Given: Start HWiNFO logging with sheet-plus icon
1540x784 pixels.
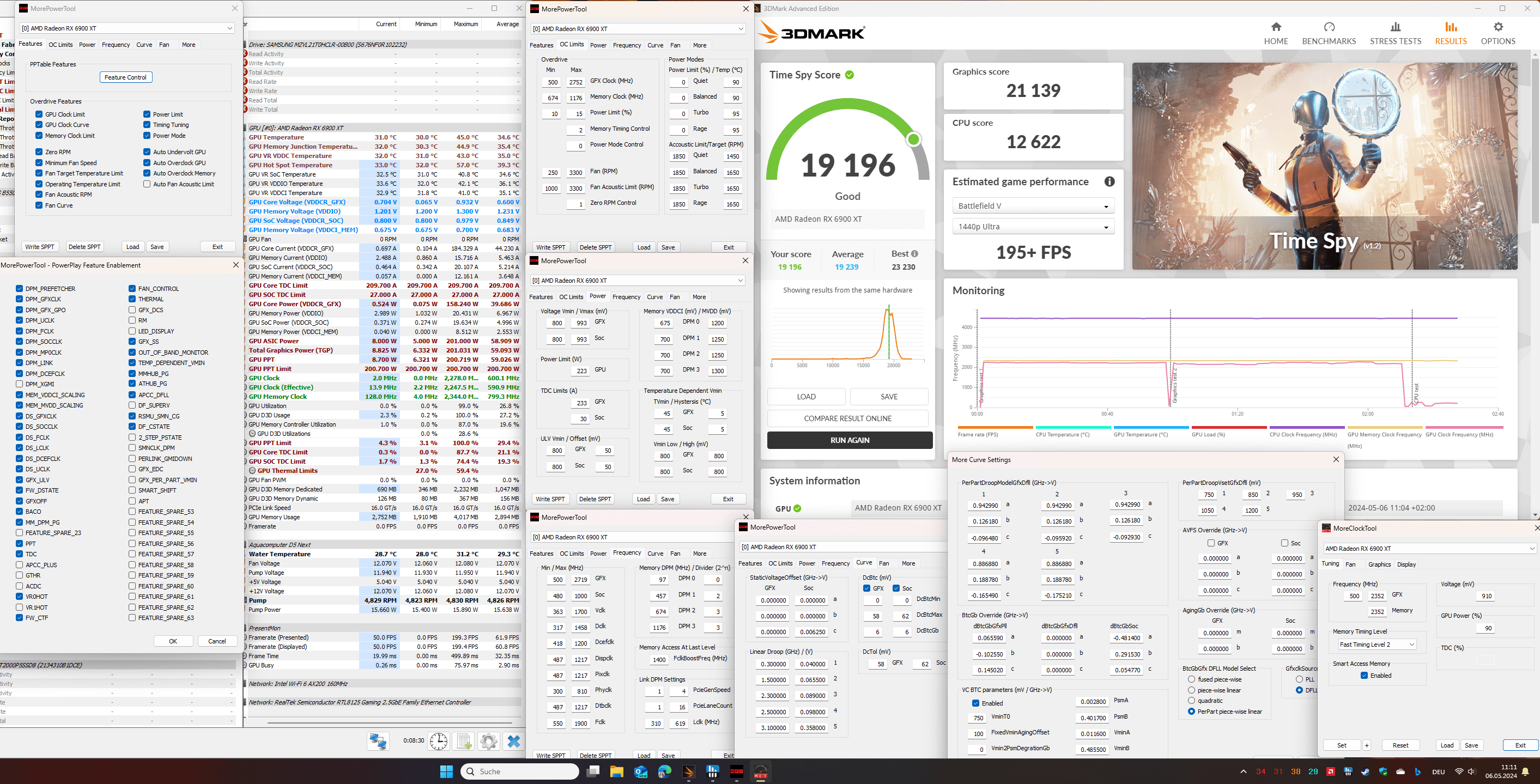Looking at the screenshot, I should (464, 741).
